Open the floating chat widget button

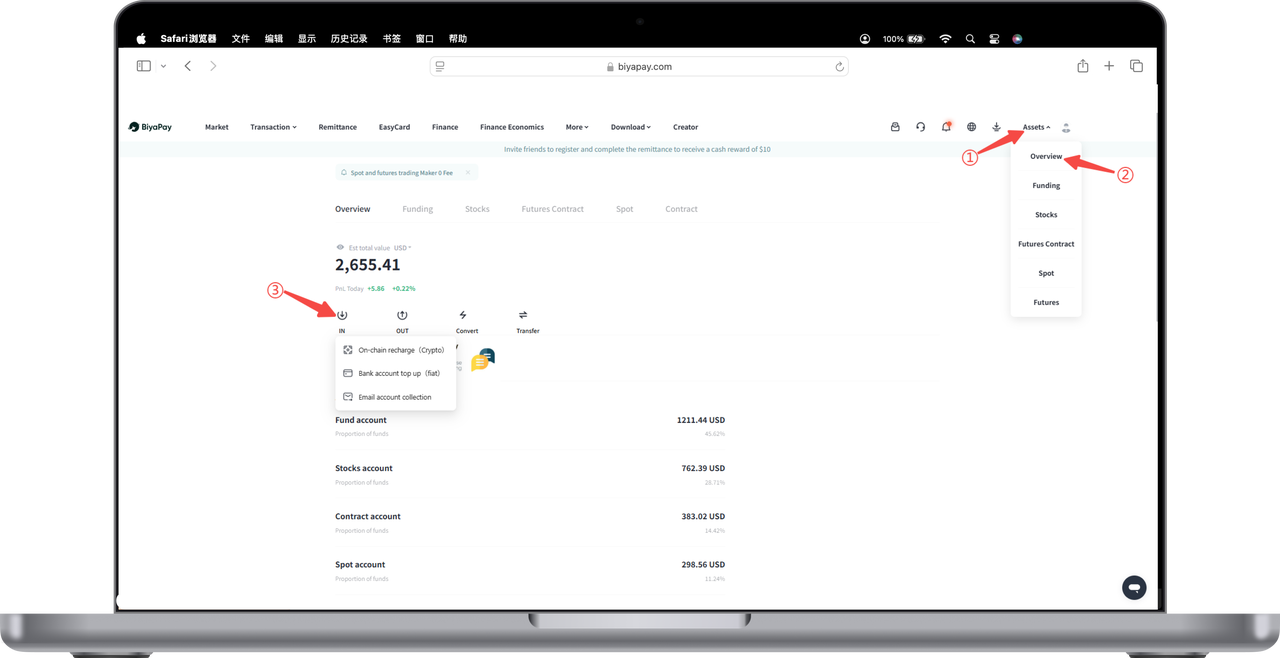[1133, 587]
